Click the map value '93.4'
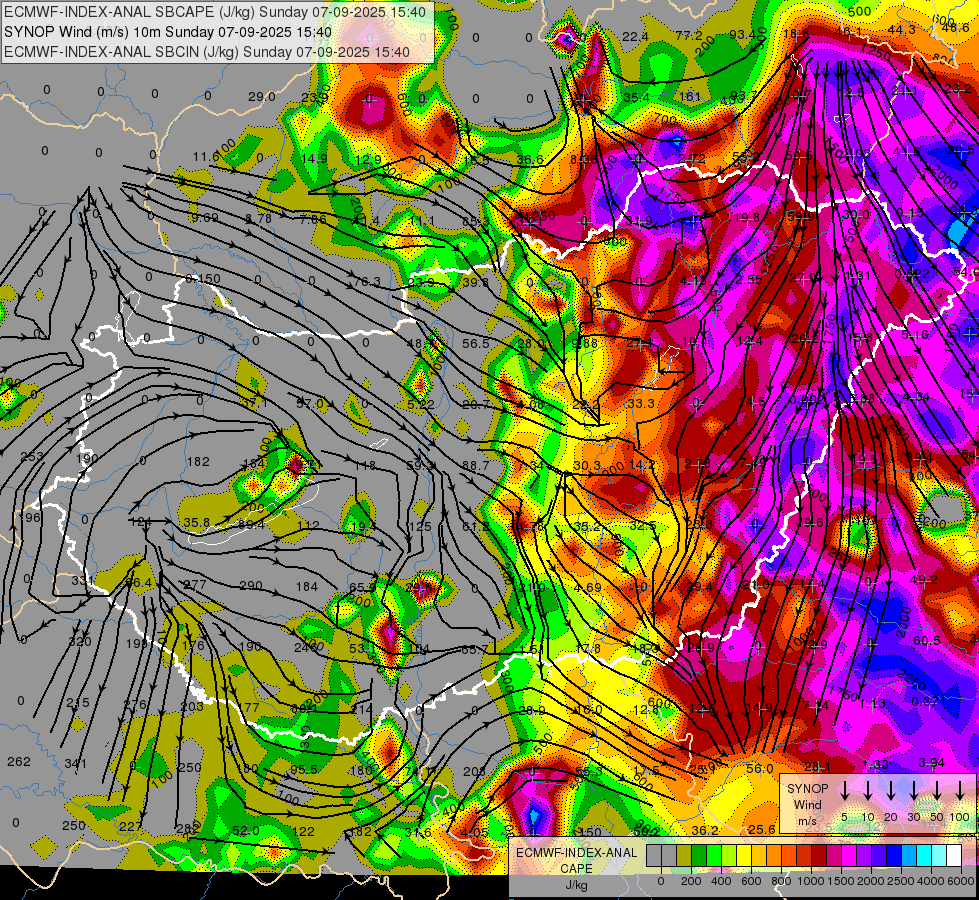Screen dimensions: 979x900 (743, 34)
